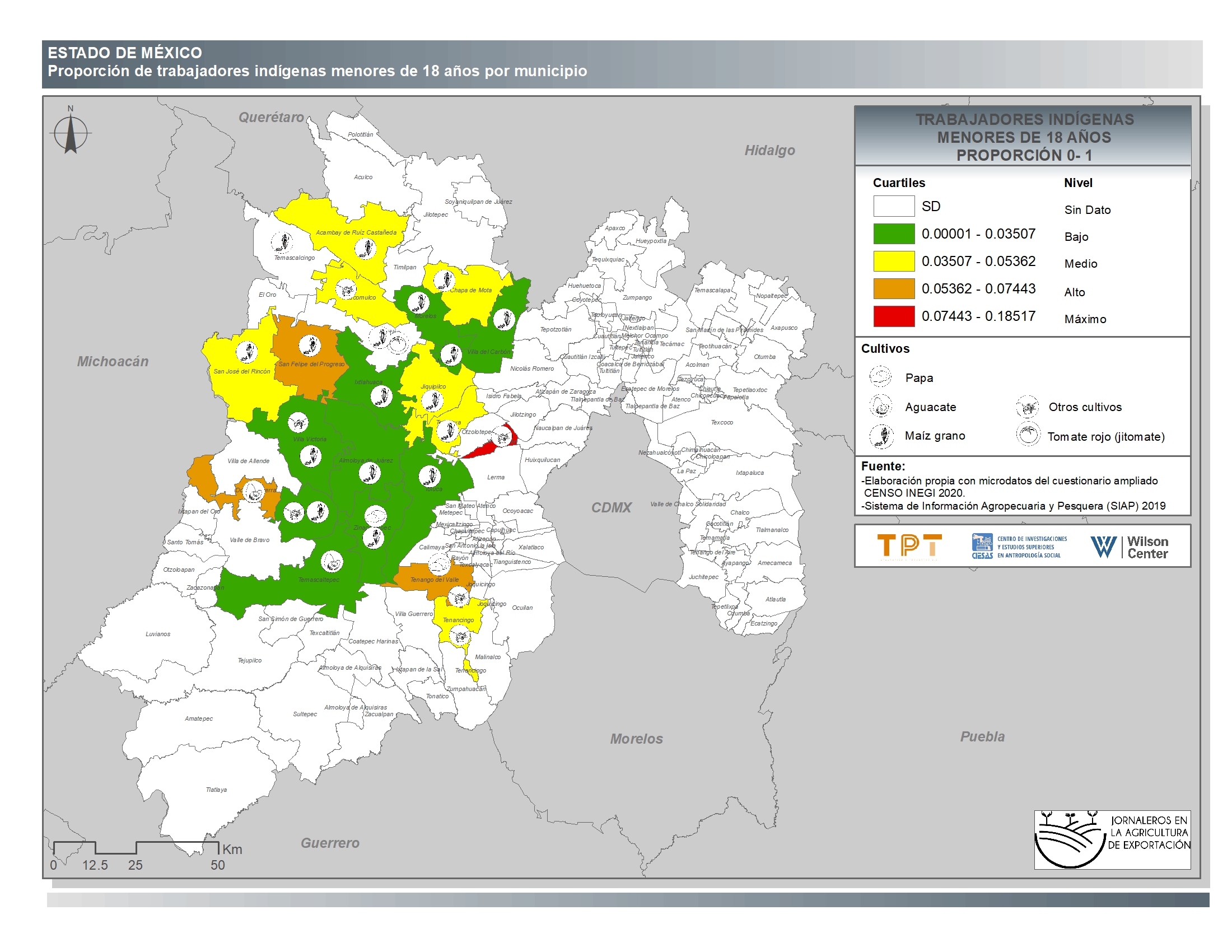Click the kilometer scale bar

(x=136, y=848)
